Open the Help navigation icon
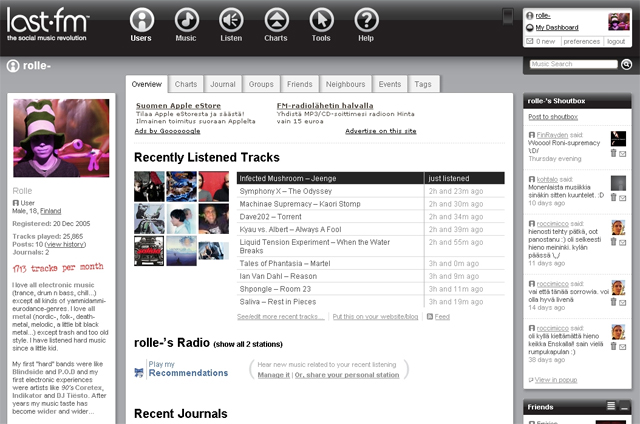 366,20
